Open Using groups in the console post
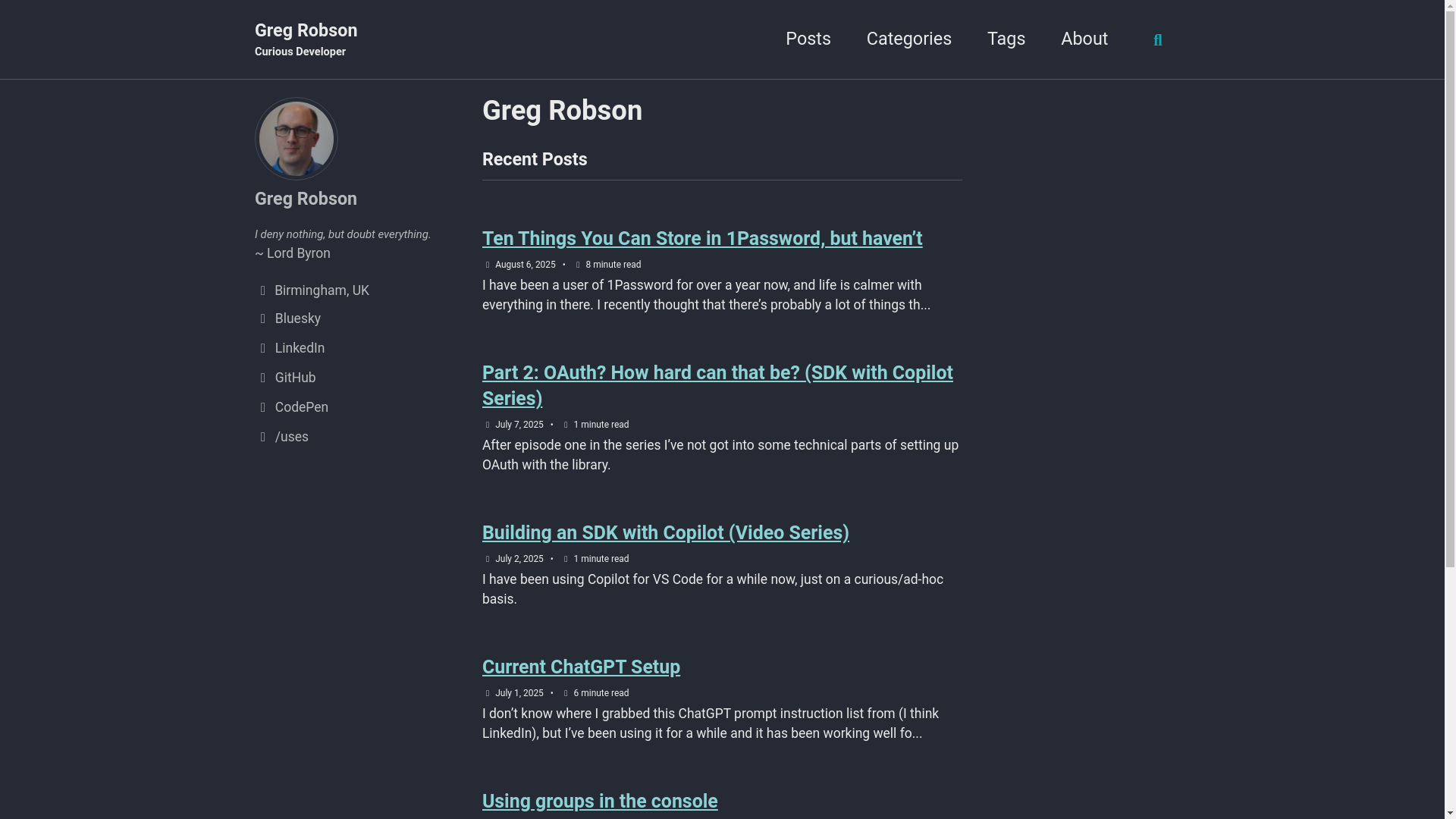1456x819 pixels. coord(600,802)
